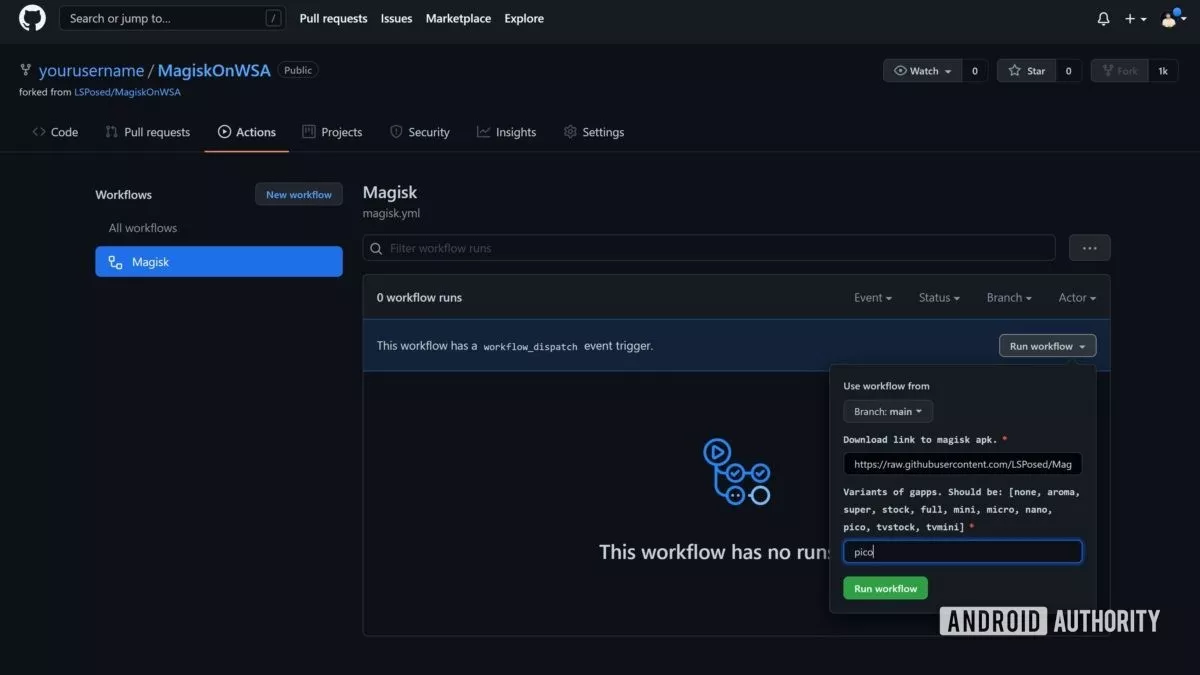Open MagiskOnWSA repository link
This screenshot has height=675, width=1200.
(214, 71)
